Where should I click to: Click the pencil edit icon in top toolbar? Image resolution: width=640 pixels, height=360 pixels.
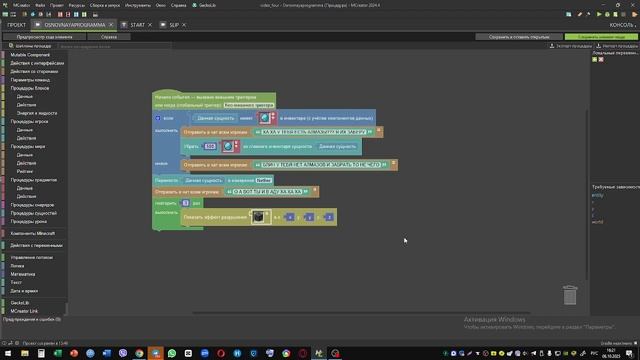(580, 14)
